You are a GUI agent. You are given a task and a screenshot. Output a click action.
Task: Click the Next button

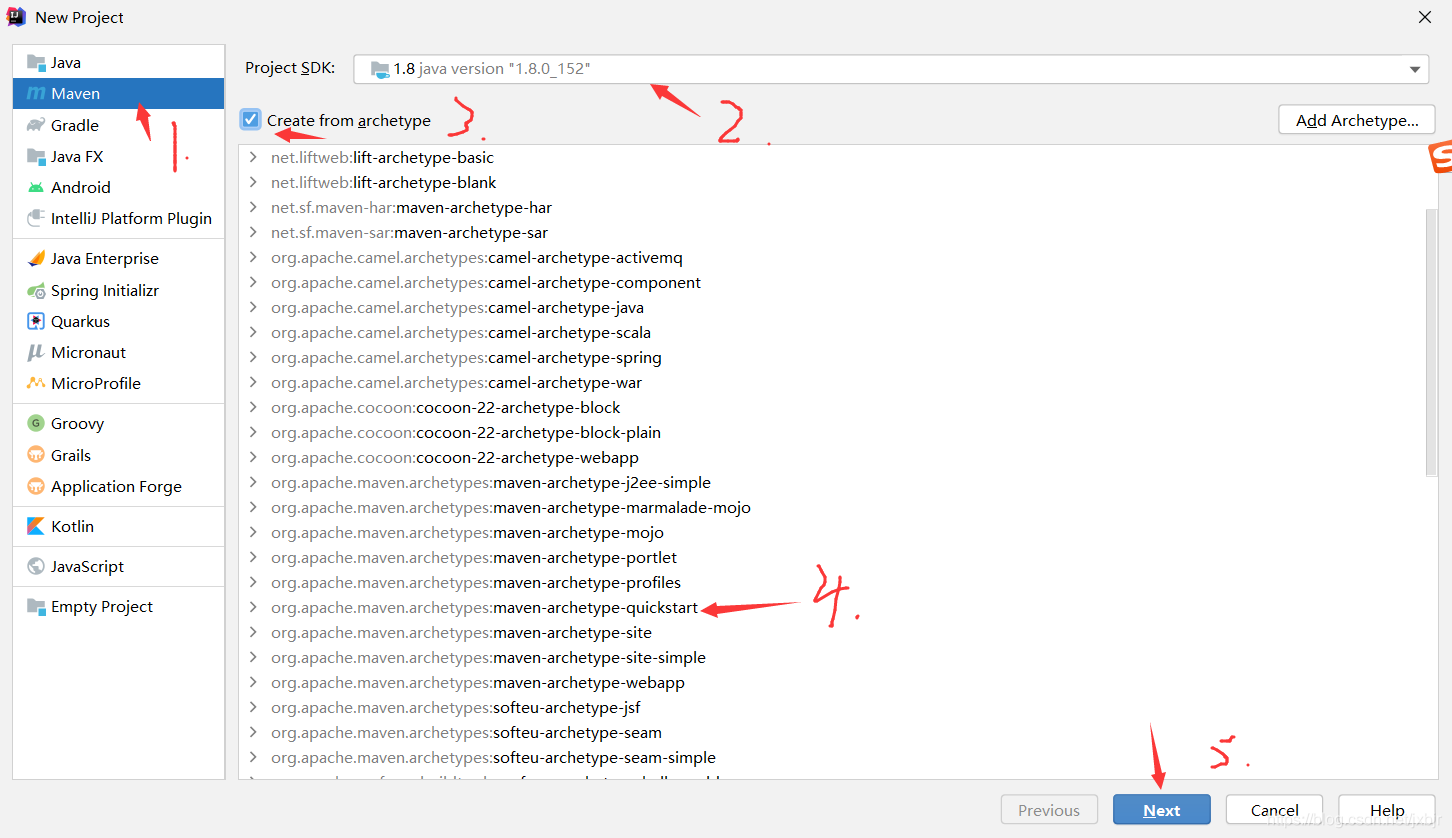1162,810
